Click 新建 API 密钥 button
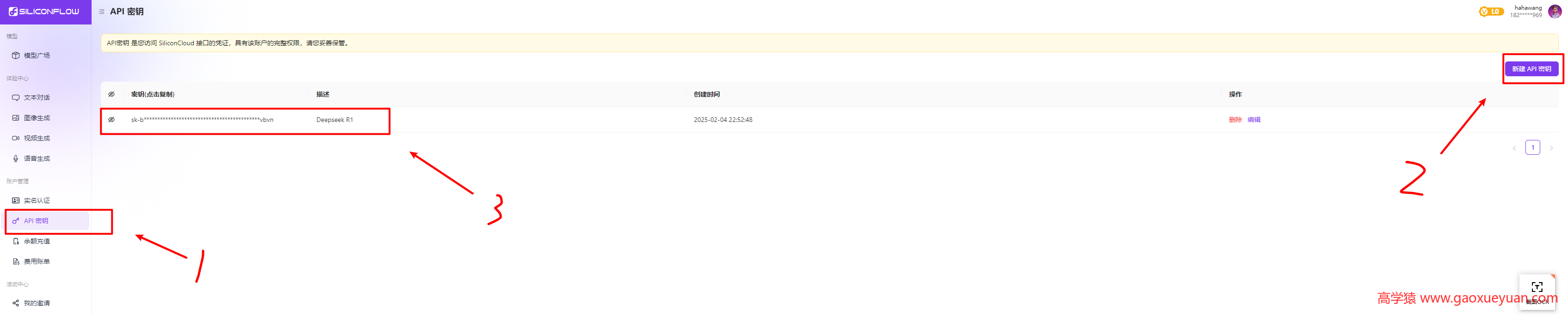This screenshot has width=1568, height=315. click(x=1531, y=69)
